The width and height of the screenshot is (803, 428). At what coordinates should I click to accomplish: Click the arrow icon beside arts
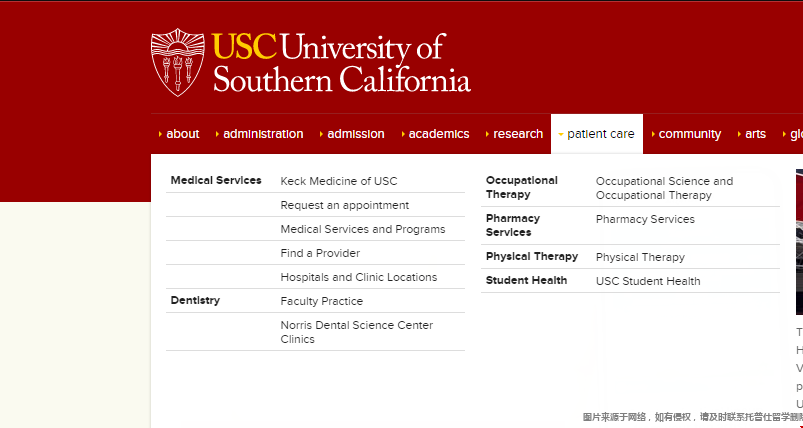pyautogui.click(x=739, y=134)
